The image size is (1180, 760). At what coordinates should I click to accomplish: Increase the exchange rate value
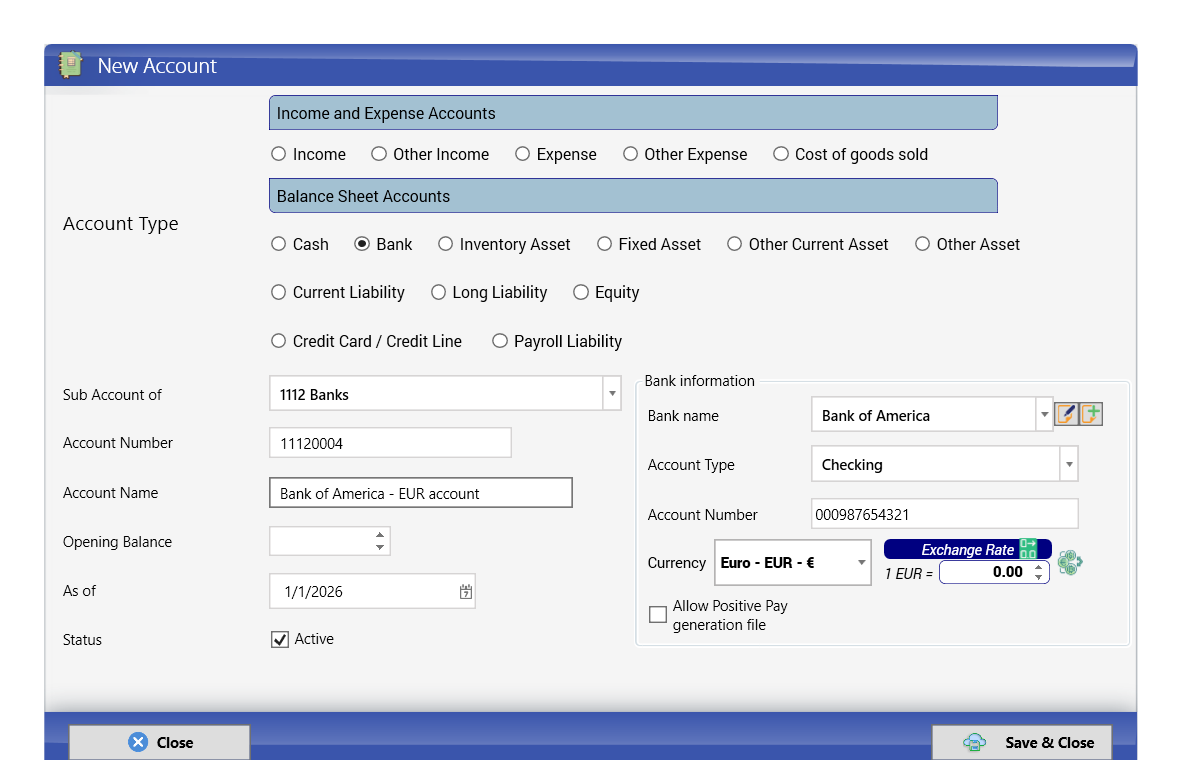tap(1039, 567)
